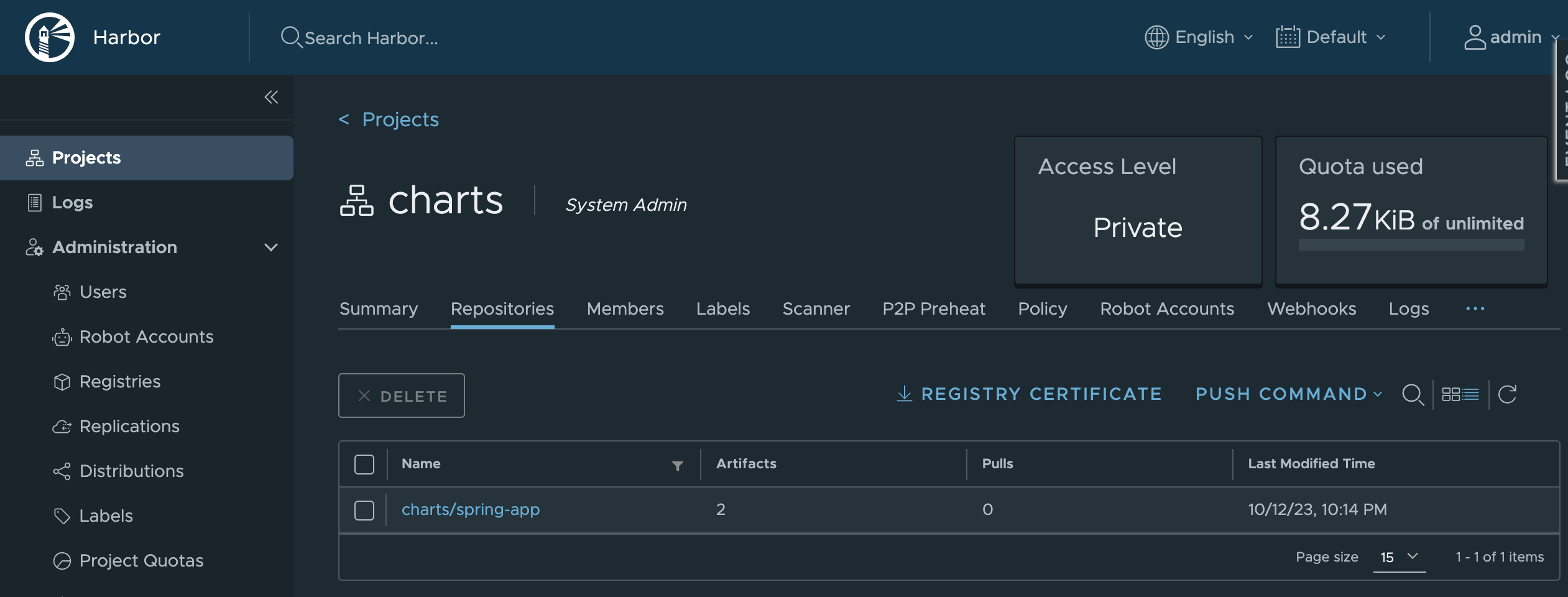
Task: Click the Delete button
Action: pyautogui.click(x=402, y=396)
